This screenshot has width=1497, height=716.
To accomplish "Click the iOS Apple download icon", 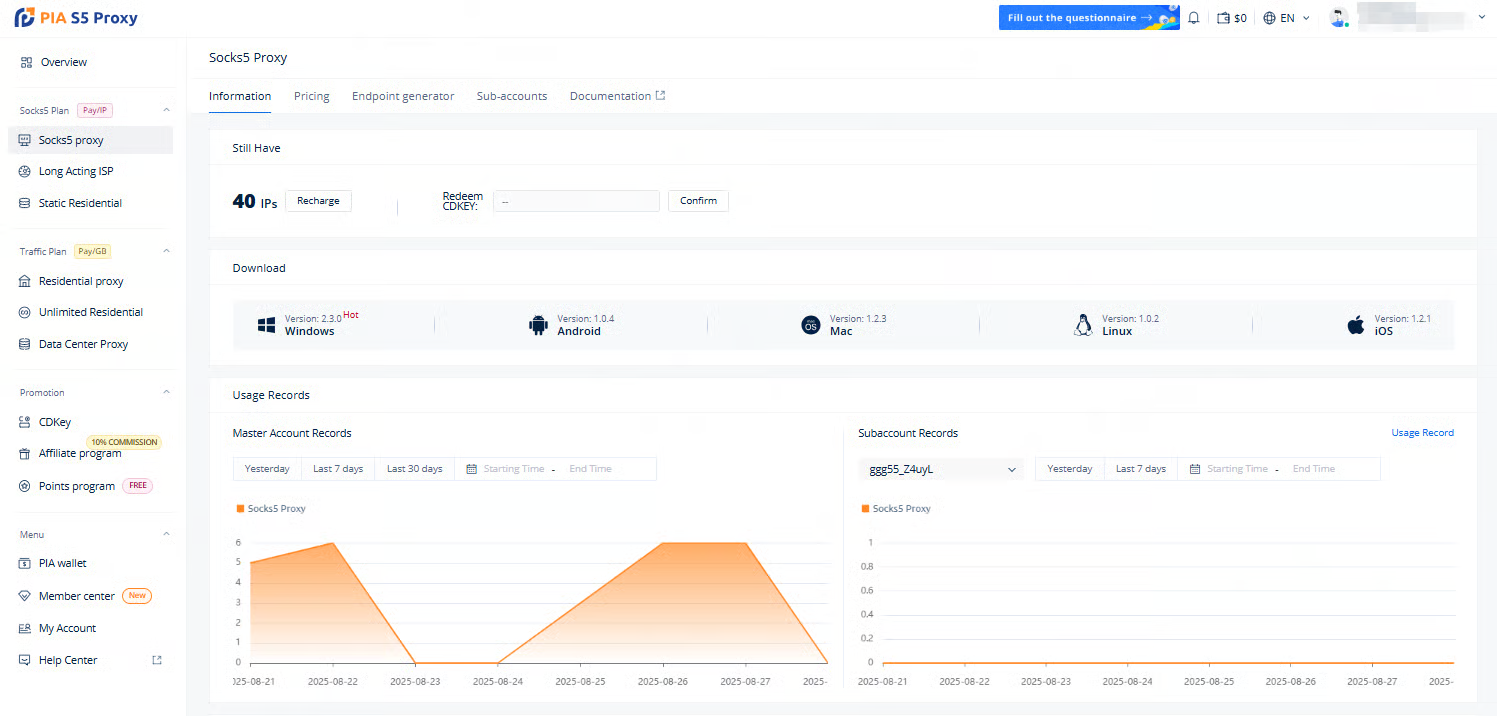I will click(1356, 325).
